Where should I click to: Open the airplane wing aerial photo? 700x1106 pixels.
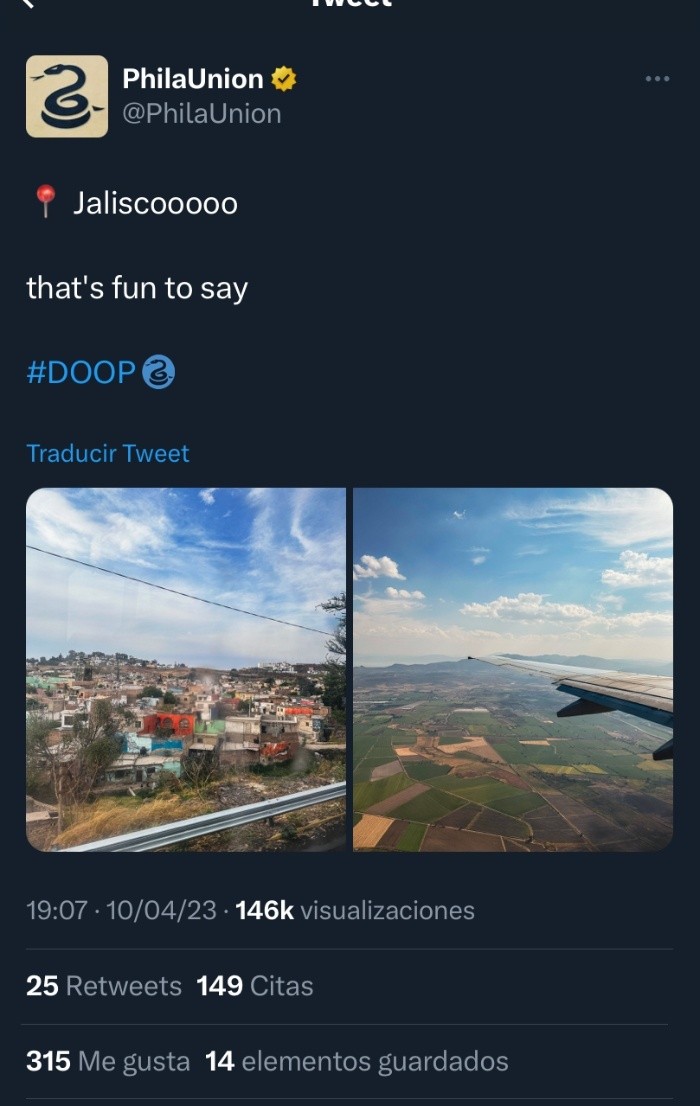[x=513, y=669]
